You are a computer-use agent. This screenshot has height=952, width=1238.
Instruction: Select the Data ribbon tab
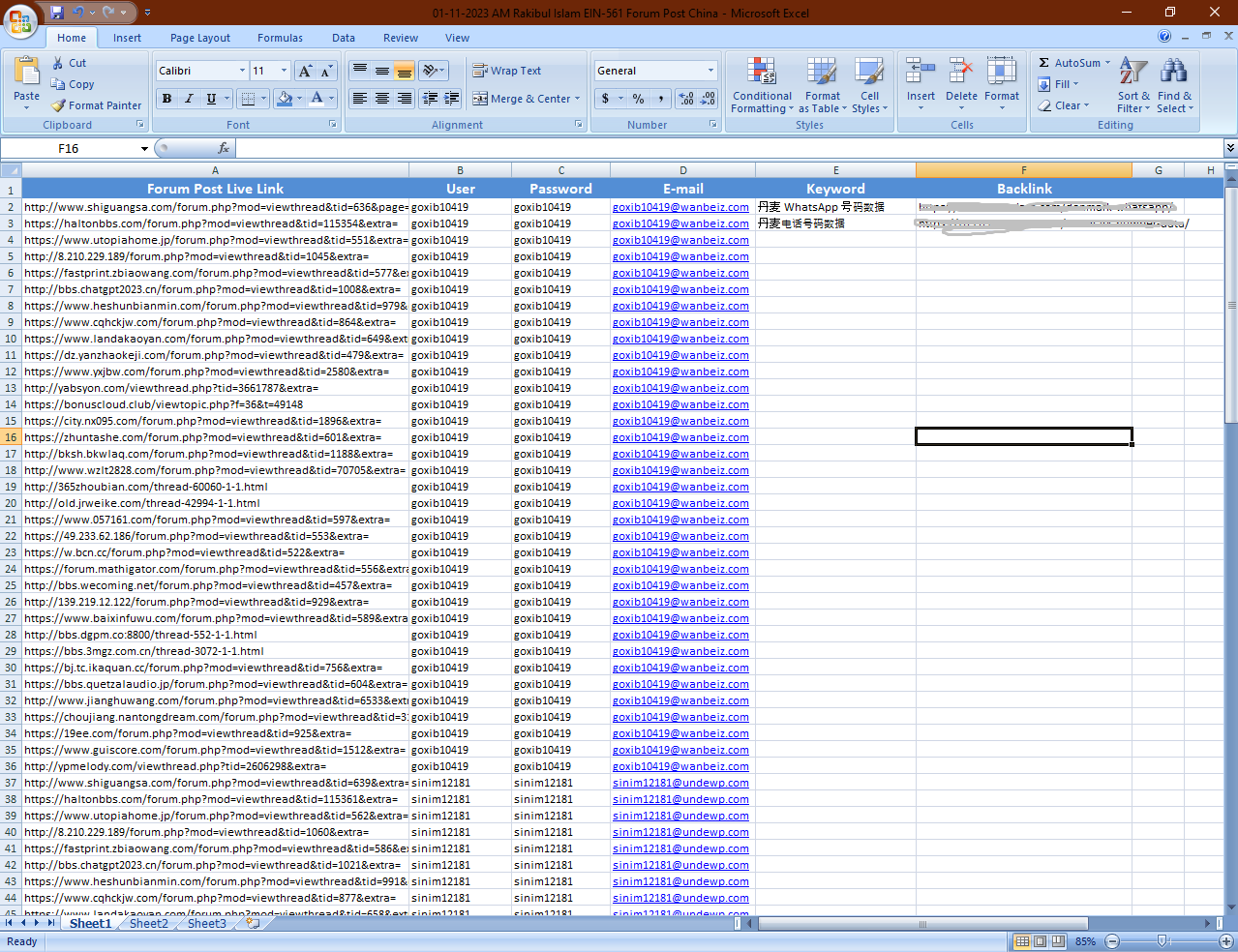pyautogui.click(x=344, y=38)
